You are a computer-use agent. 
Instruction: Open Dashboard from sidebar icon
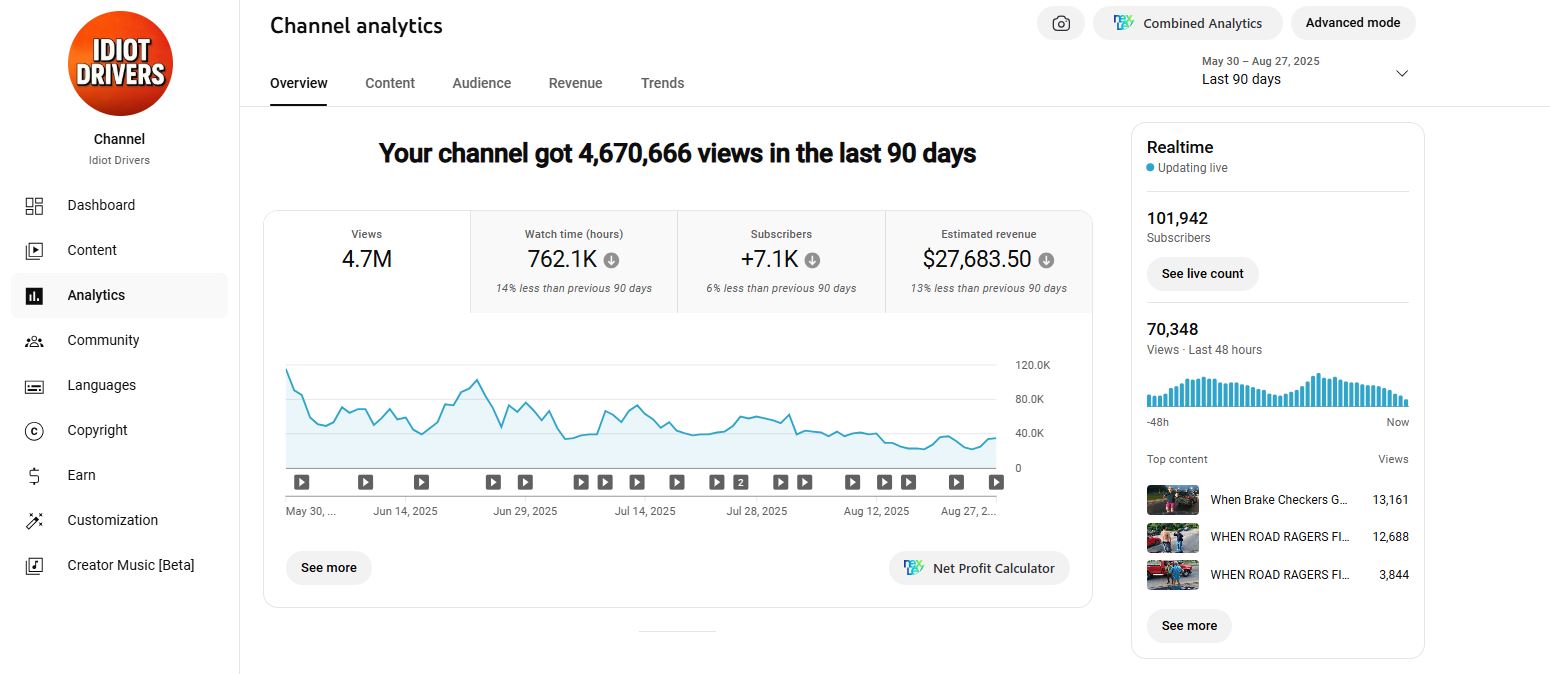click(x=34, y=206)
